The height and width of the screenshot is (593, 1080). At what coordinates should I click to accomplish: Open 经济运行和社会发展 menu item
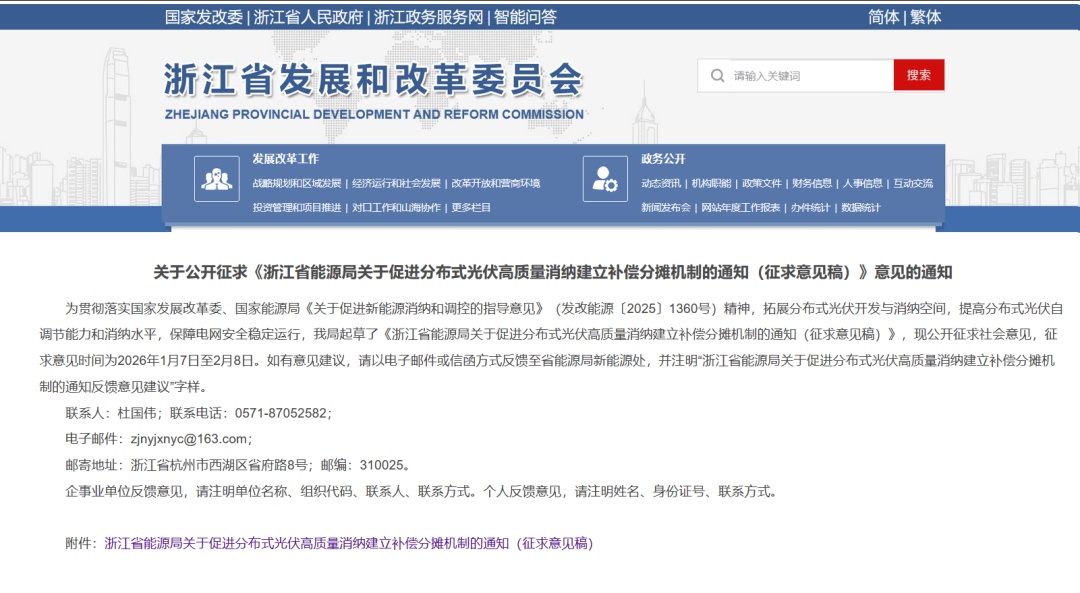point(396,184)
